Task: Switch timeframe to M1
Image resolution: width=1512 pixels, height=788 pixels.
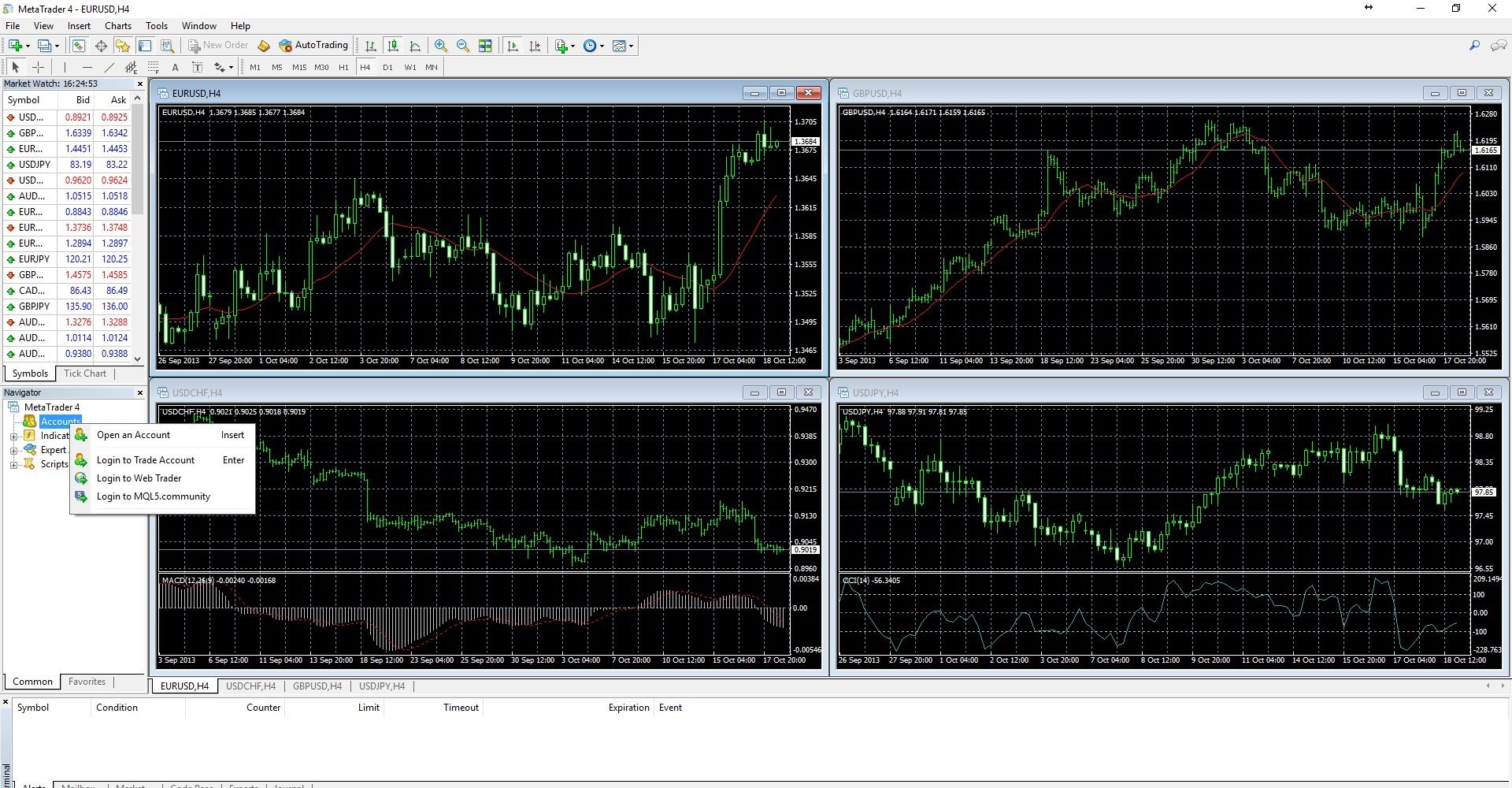Action: [x=255, y=67]
